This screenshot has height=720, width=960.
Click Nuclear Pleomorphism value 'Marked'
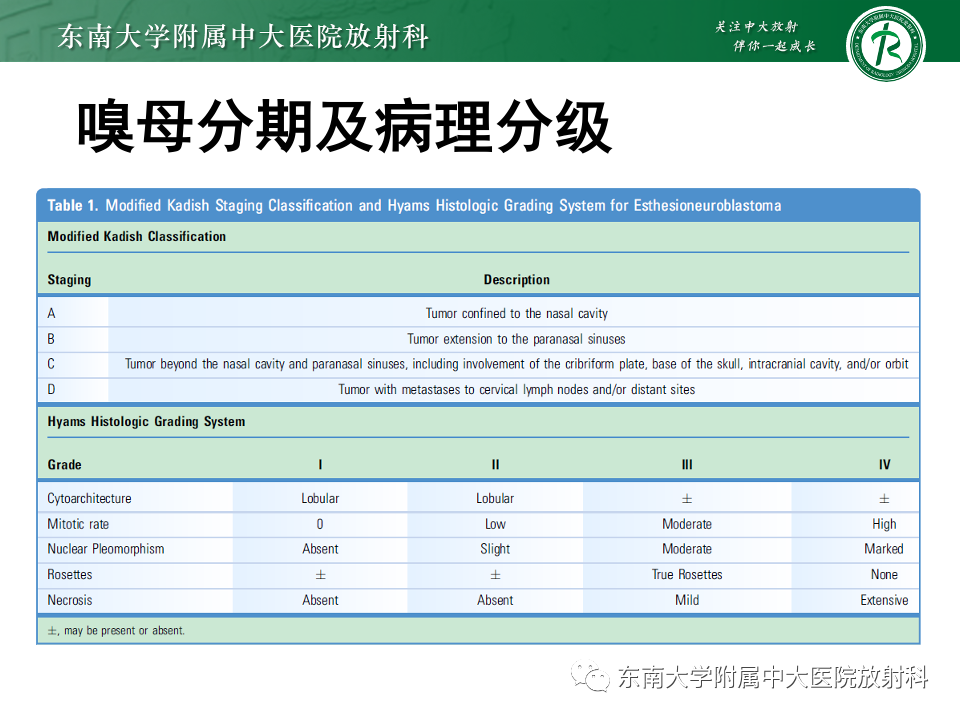click(x=884, y=549)
